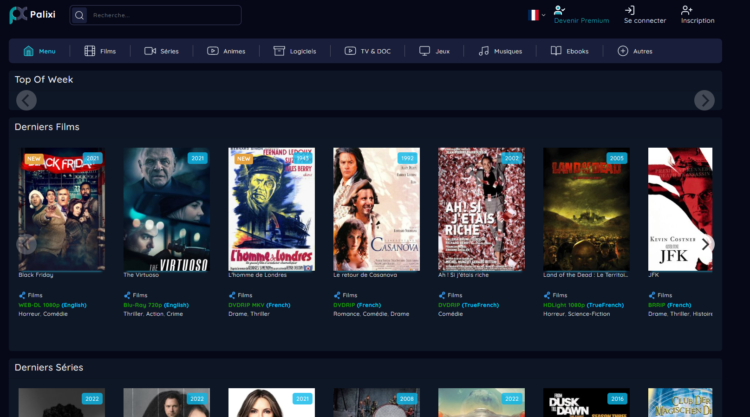Open The Virtuoso title link
750x417 pixels.
(141, 275)
